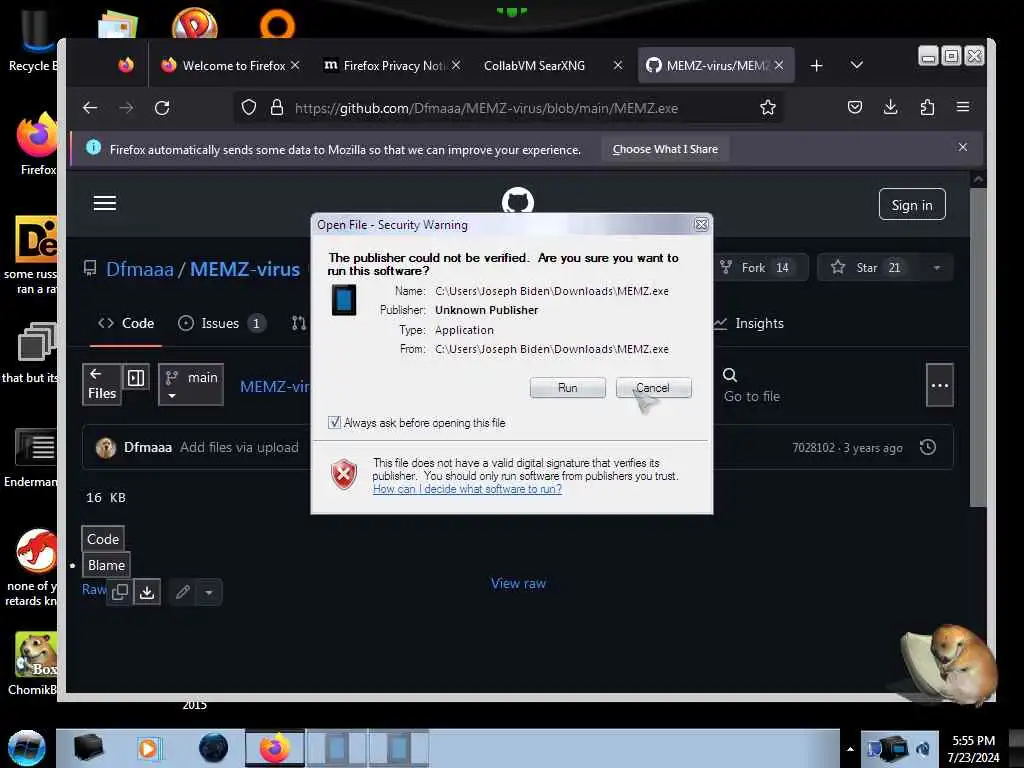This screenshot has width=1024, height=768.
Task: Open Firefox downloads panel
Action: (890, 107)
